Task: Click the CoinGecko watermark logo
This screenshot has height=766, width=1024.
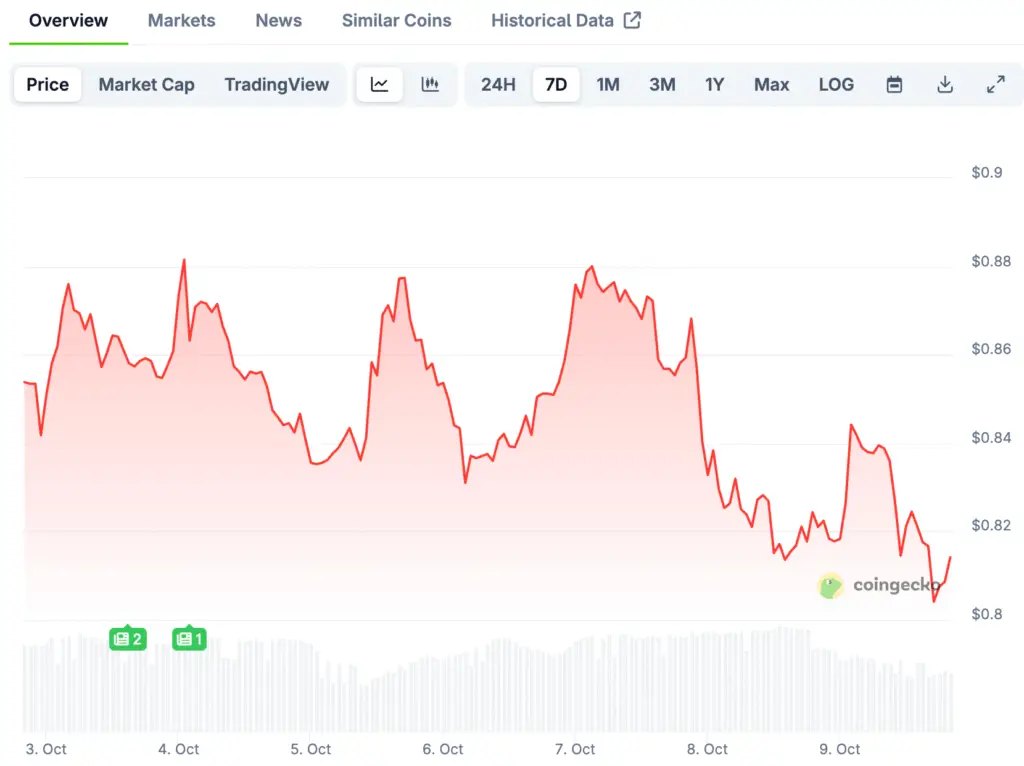Action: pyautogui.click(x=879, y=586)
